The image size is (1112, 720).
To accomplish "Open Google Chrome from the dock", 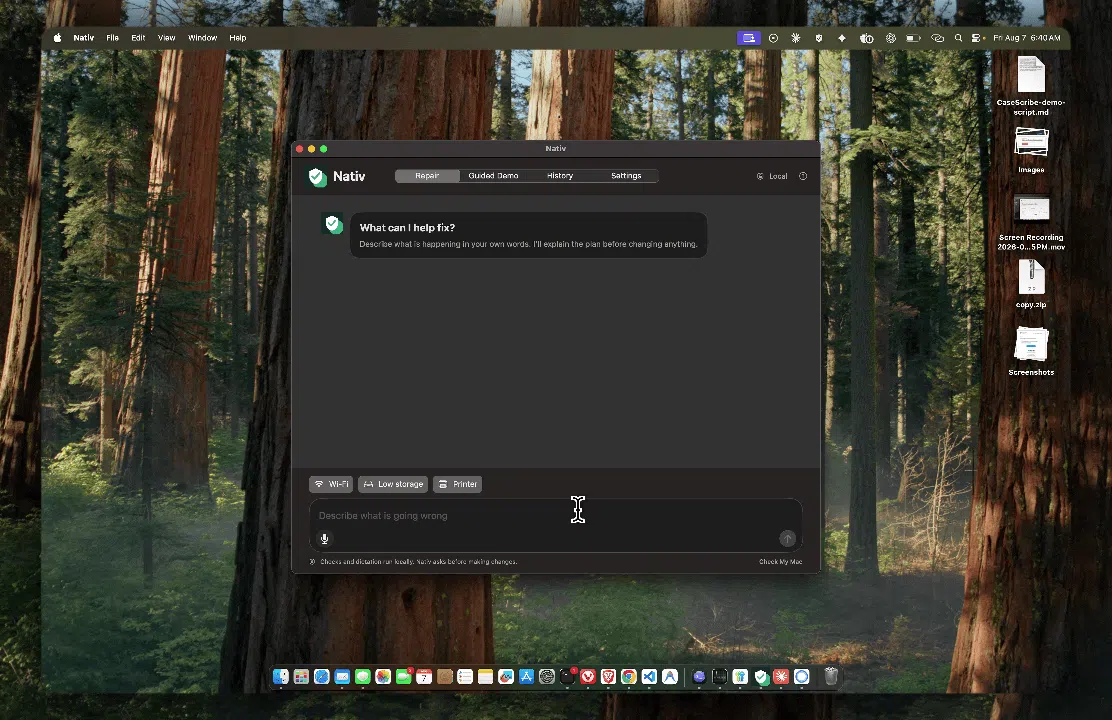I will 629,677.
